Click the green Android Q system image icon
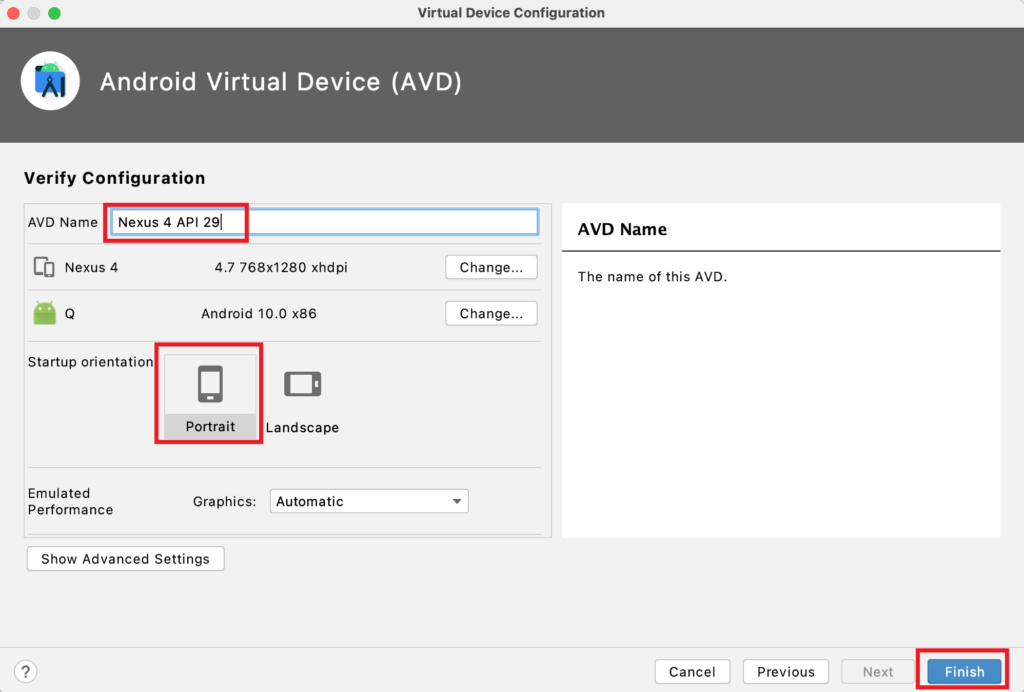Image resolution: width=1024 pixels, height=692 pixels. pos(44,313)
